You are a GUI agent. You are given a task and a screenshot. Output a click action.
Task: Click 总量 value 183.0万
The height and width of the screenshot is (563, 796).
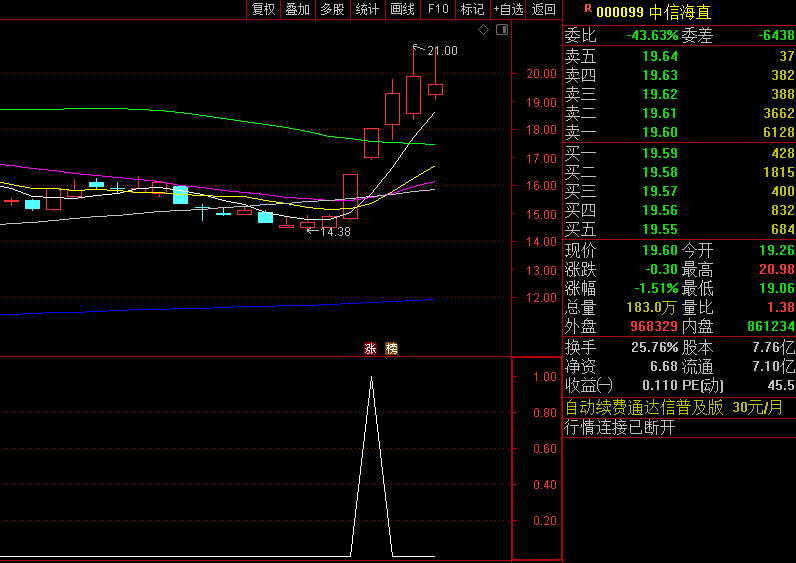pyautogui.click(x=652, y=308)
